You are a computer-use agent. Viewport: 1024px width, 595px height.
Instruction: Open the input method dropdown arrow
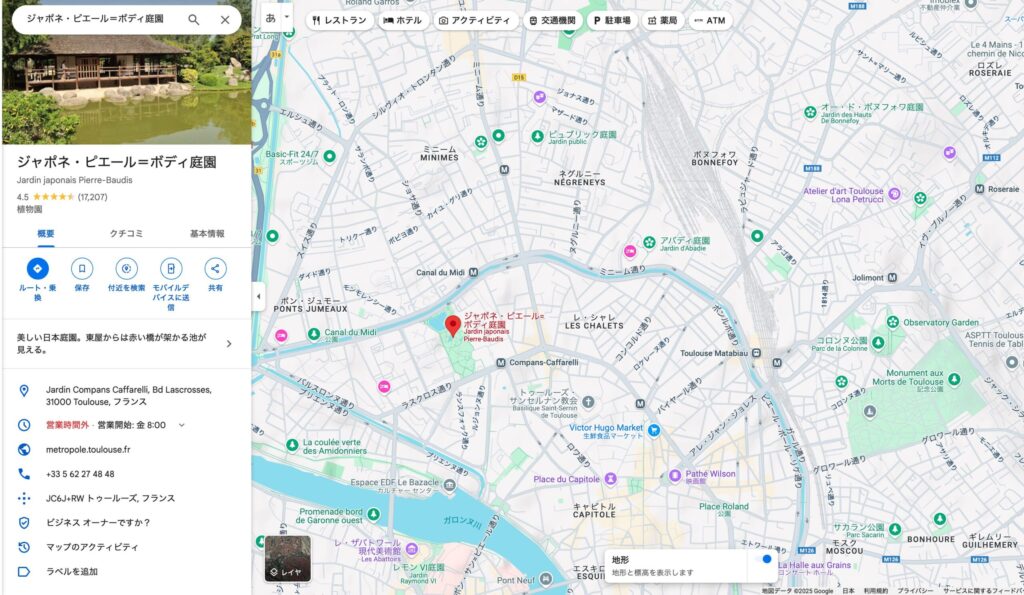pos(287,18)
